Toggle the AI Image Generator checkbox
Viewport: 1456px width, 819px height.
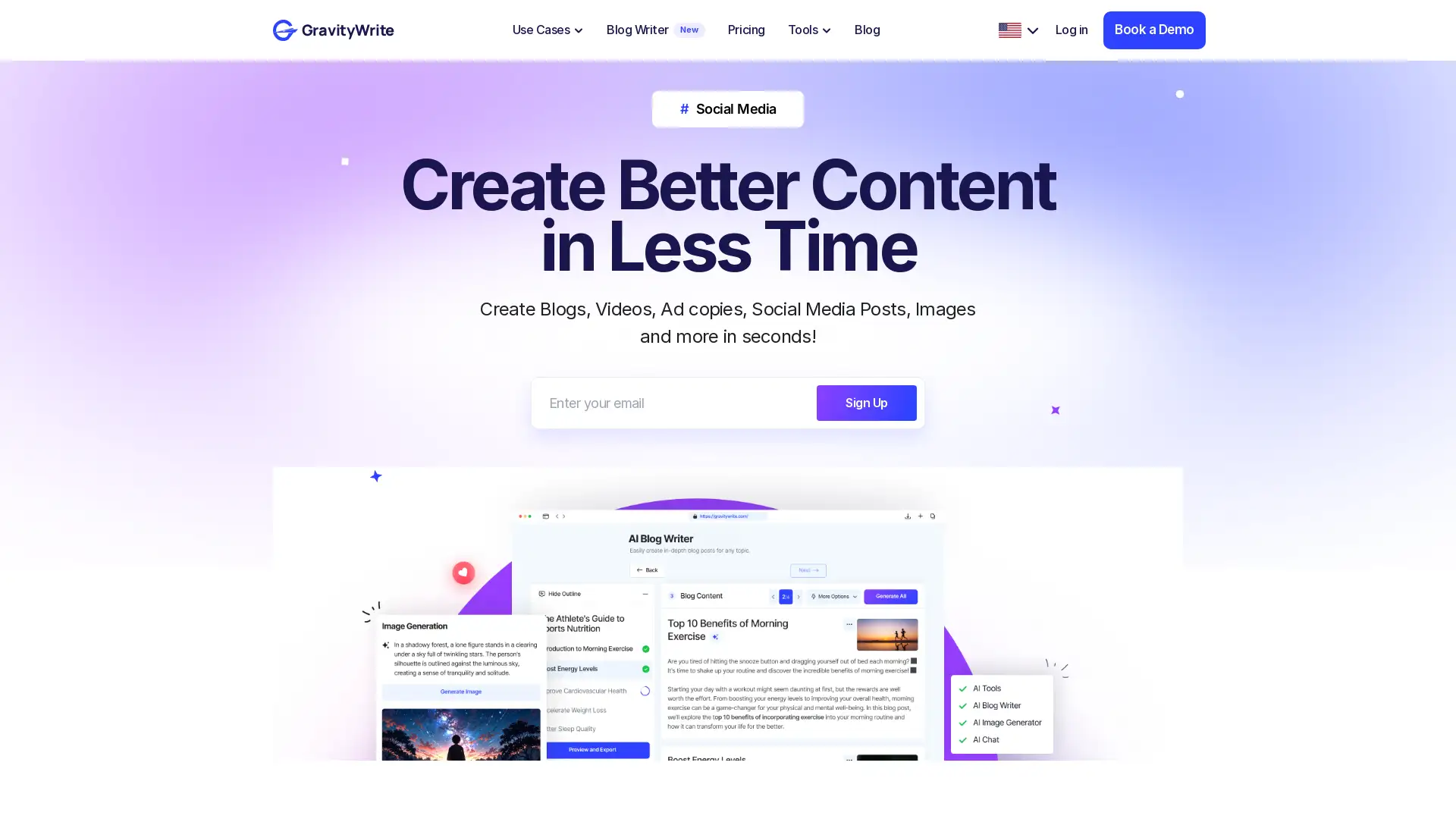(x=962, y=722)
